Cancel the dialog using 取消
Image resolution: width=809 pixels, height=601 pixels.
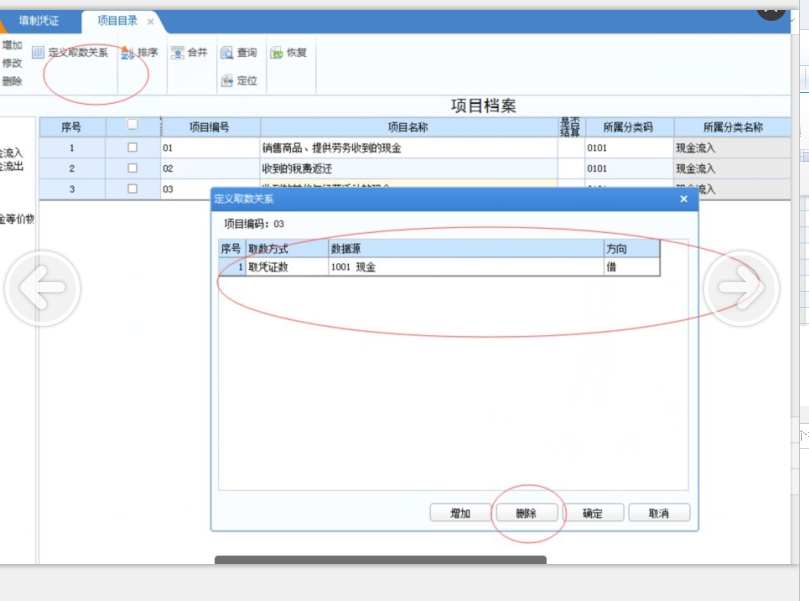click(x=657, y=513)
